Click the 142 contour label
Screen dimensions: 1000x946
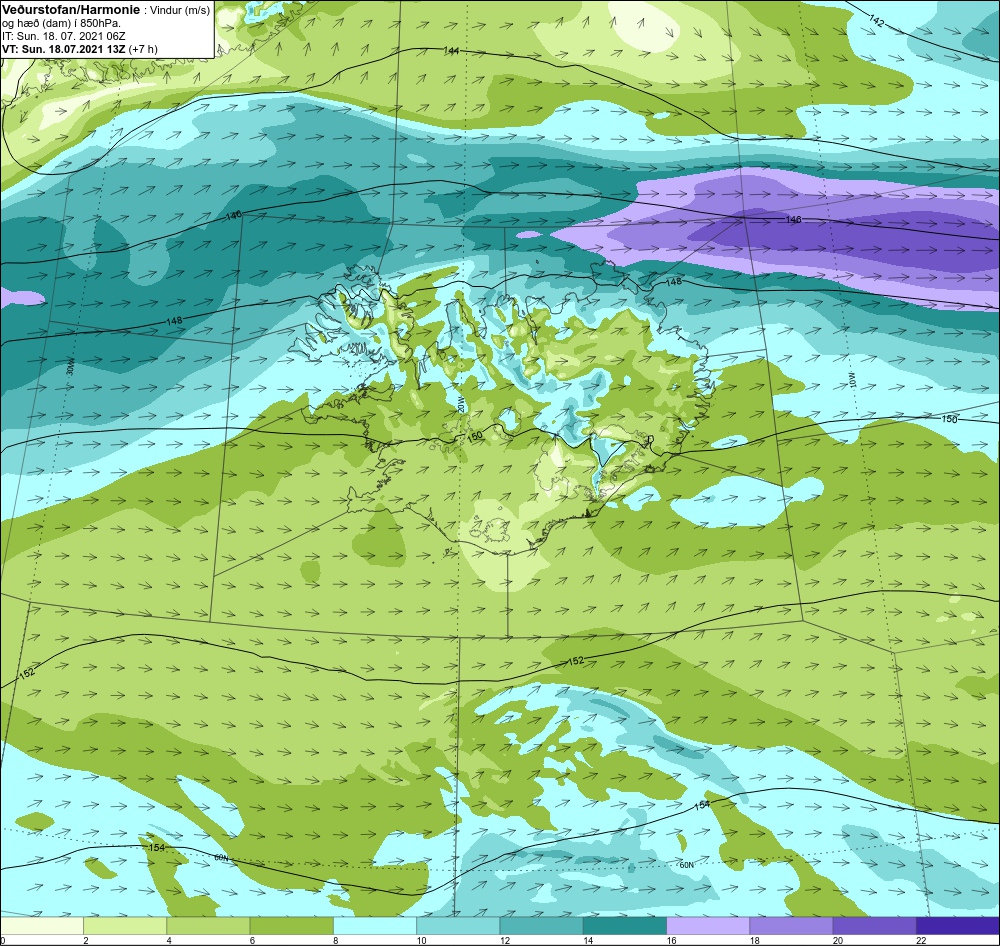[877, 20]
